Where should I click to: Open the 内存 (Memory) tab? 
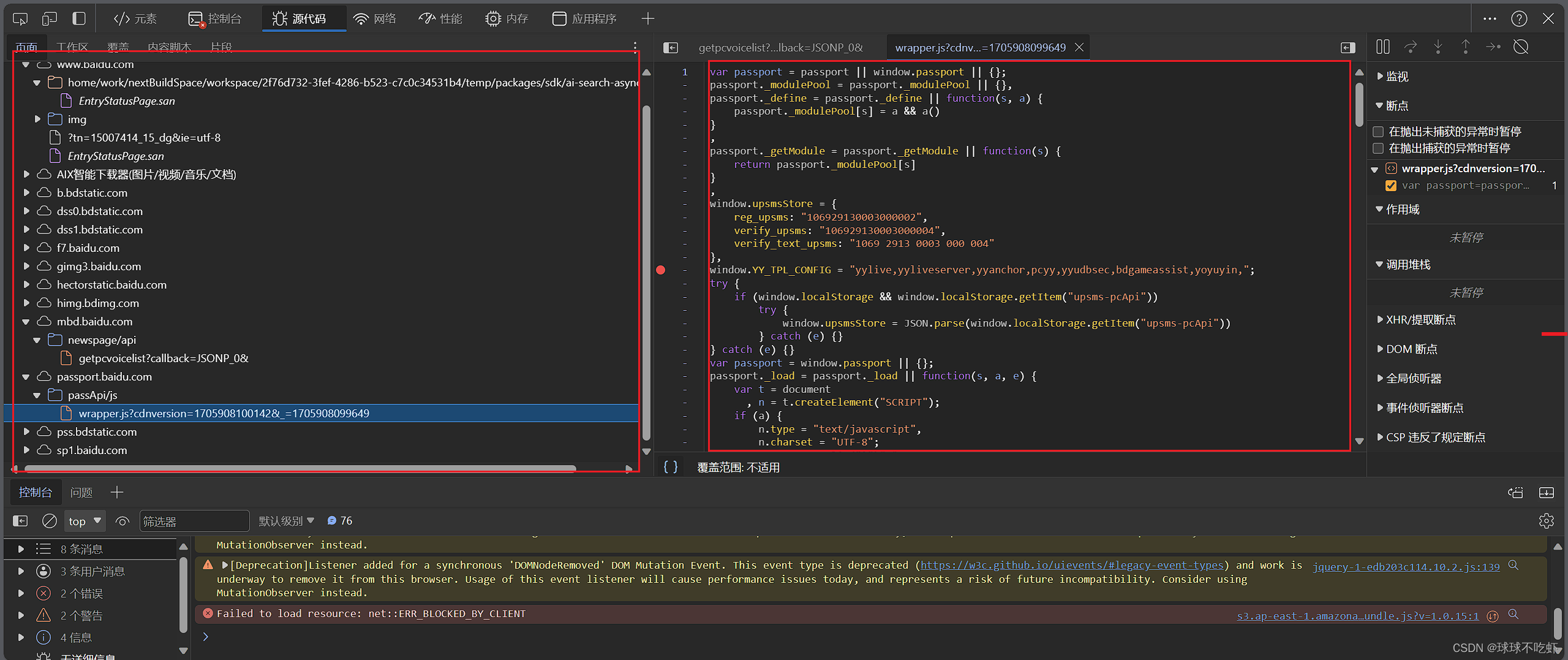pos(507,19)
